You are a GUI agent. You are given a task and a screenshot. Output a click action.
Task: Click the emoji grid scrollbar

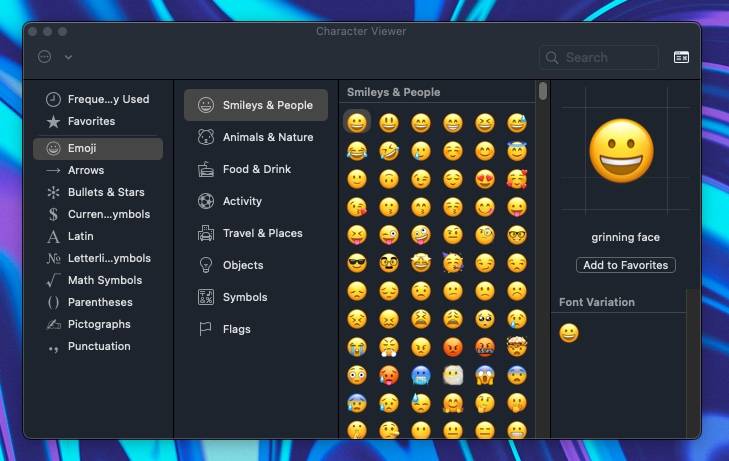tap(543, 91)
